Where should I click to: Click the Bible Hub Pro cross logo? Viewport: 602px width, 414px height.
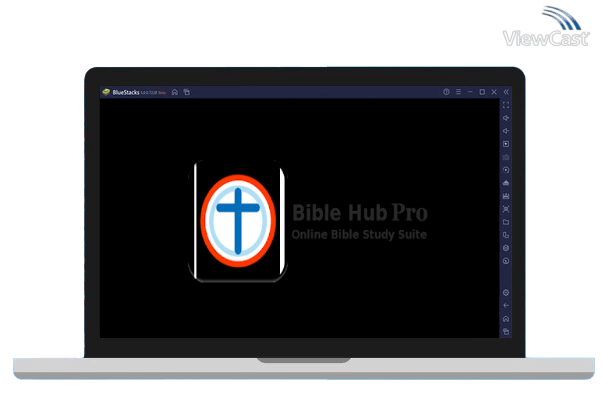238,221
